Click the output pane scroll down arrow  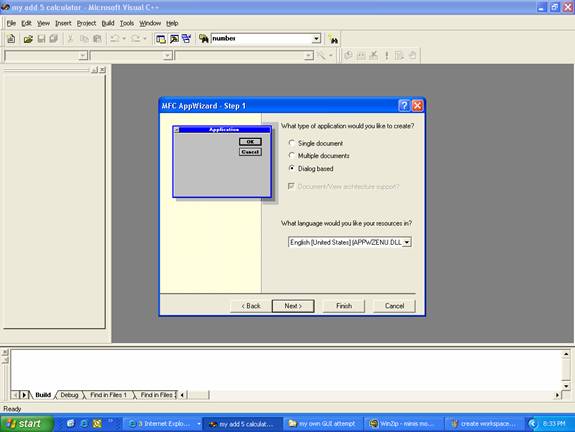(566, 386)
